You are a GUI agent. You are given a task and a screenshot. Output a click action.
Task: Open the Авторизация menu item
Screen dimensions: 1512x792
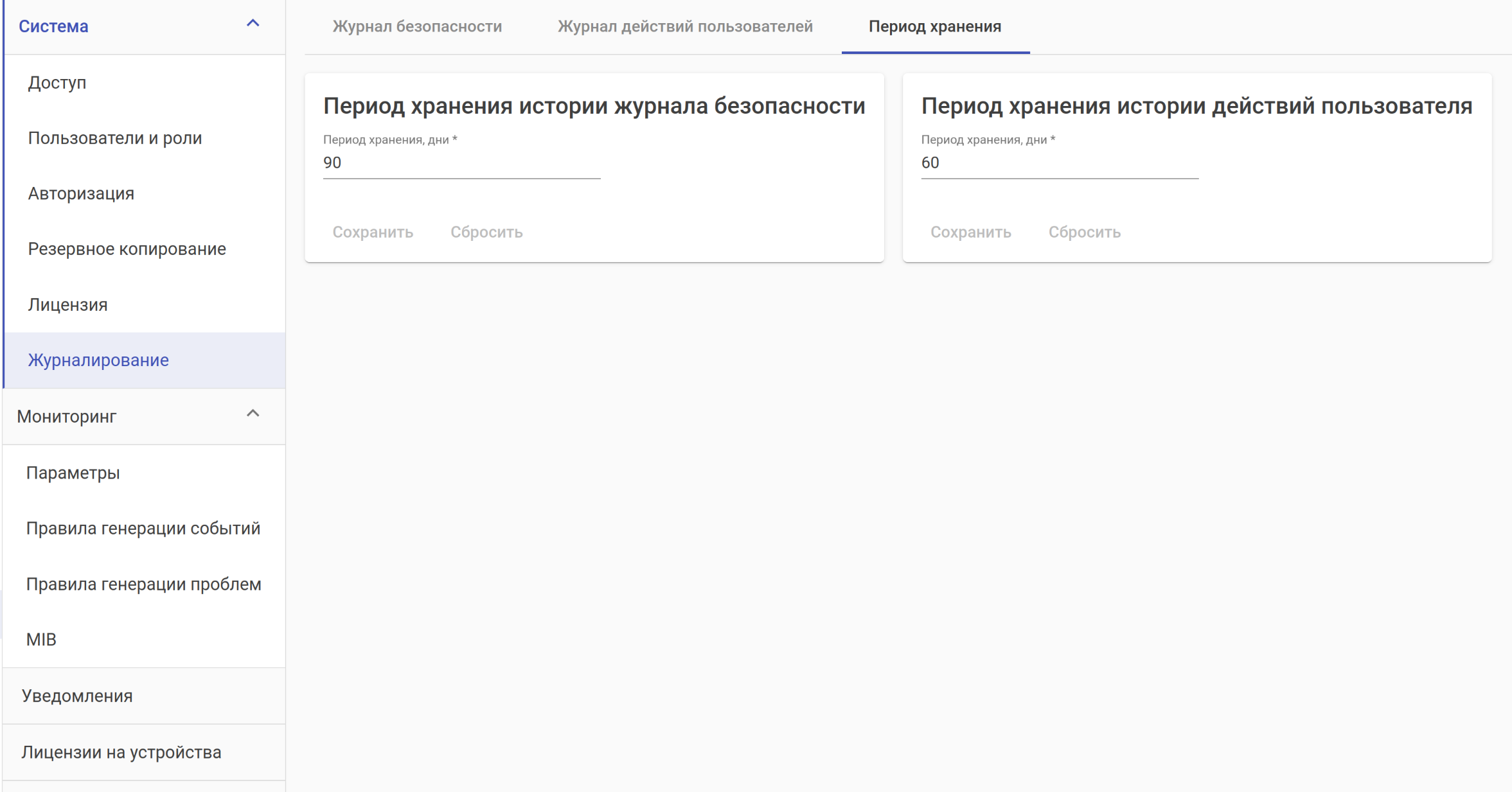click(x=81, y=193)
